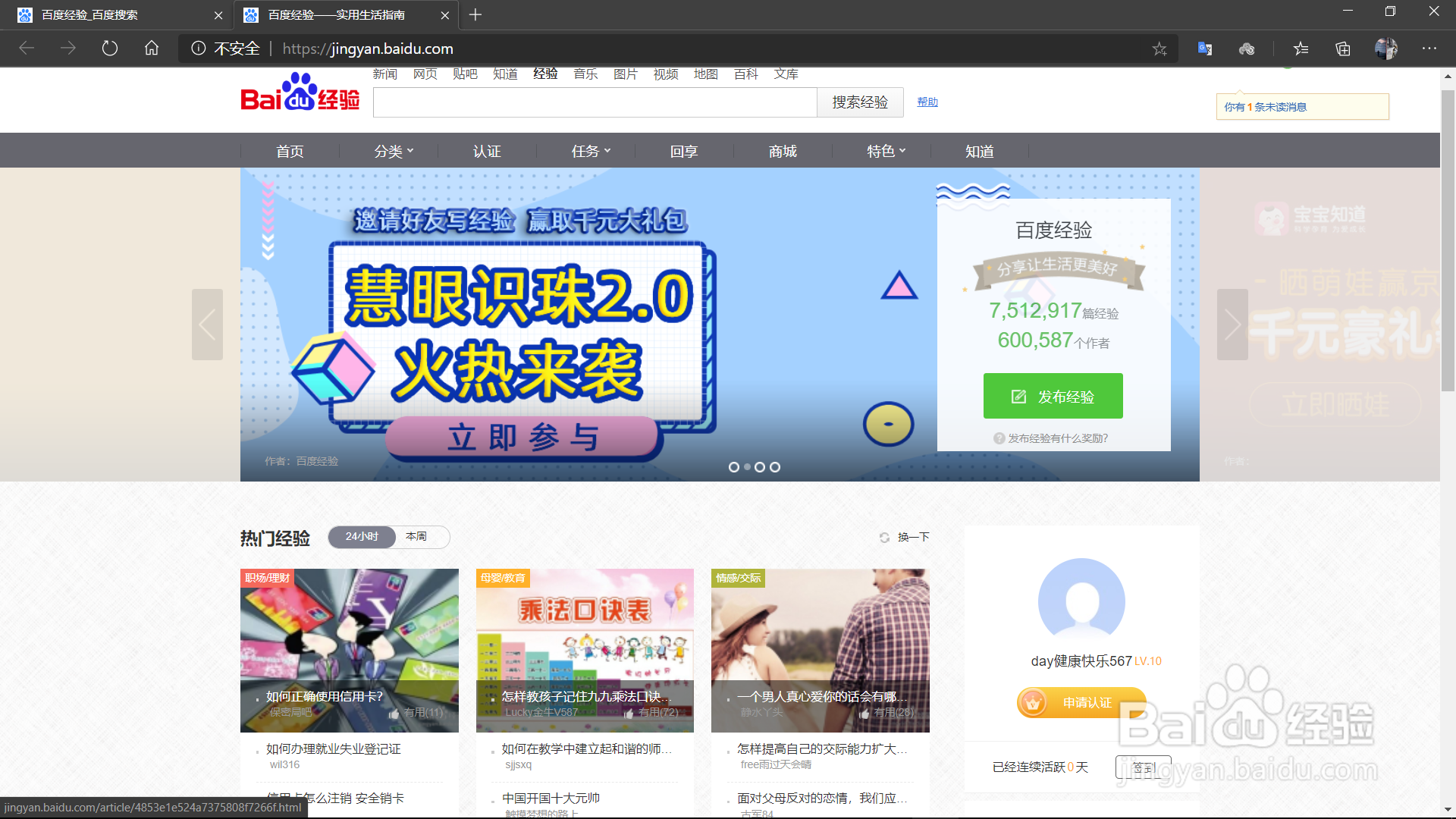Click the home page icon

pos(152,49)
